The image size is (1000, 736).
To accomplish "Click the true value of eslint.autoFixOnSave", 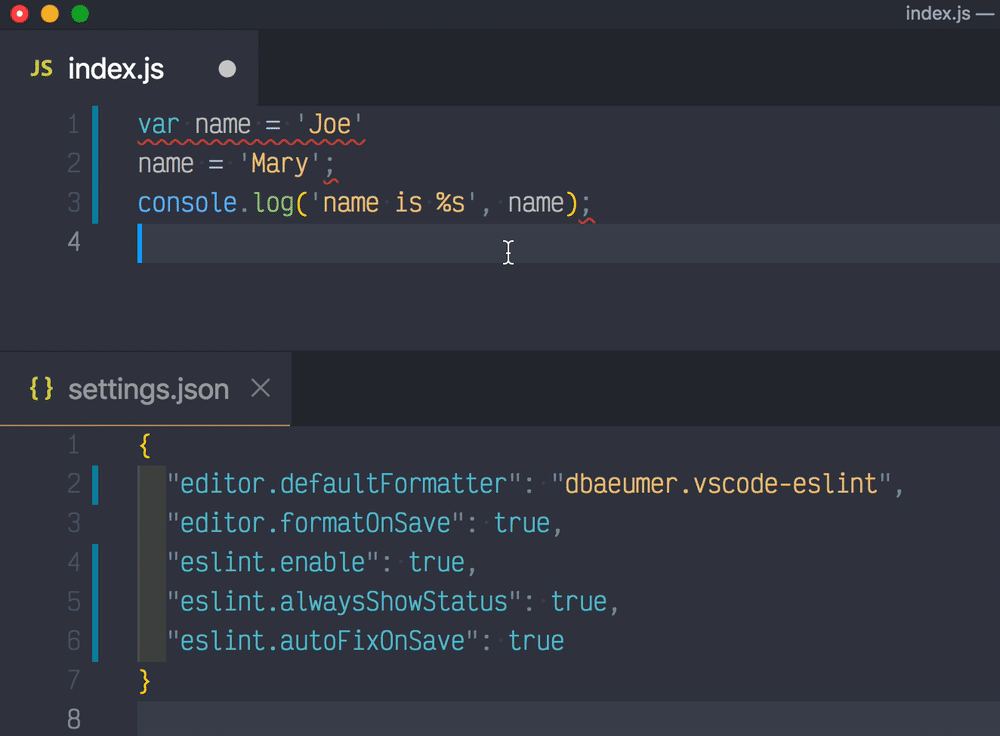I will (x=537, y=641).
